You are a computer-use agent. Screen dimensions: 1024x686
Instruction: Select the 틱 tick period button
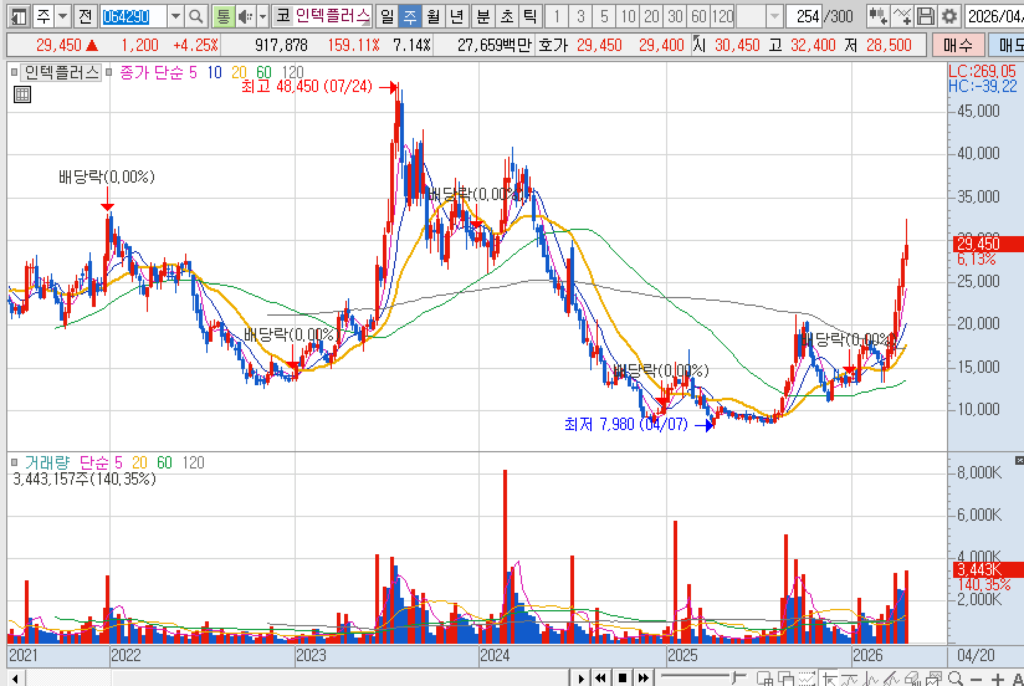530,16
